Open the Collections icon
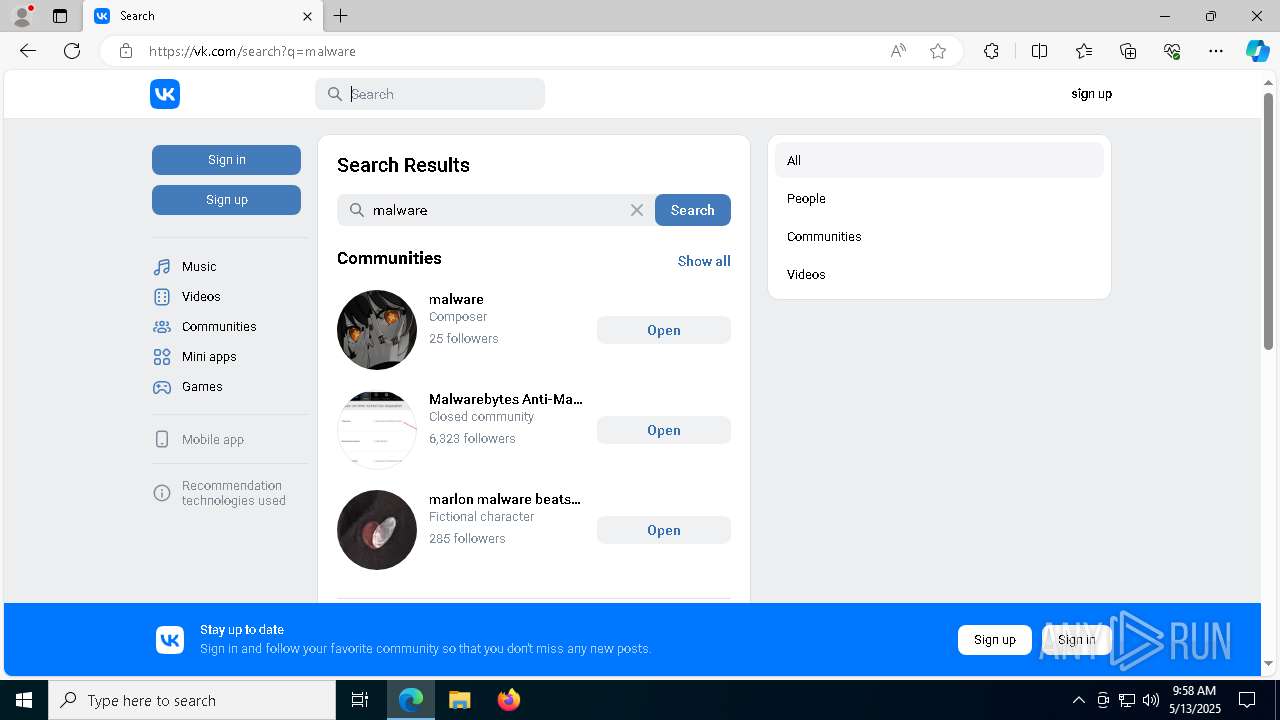The height and width of the screenshot is (720, 1280). coord(1128,51)
